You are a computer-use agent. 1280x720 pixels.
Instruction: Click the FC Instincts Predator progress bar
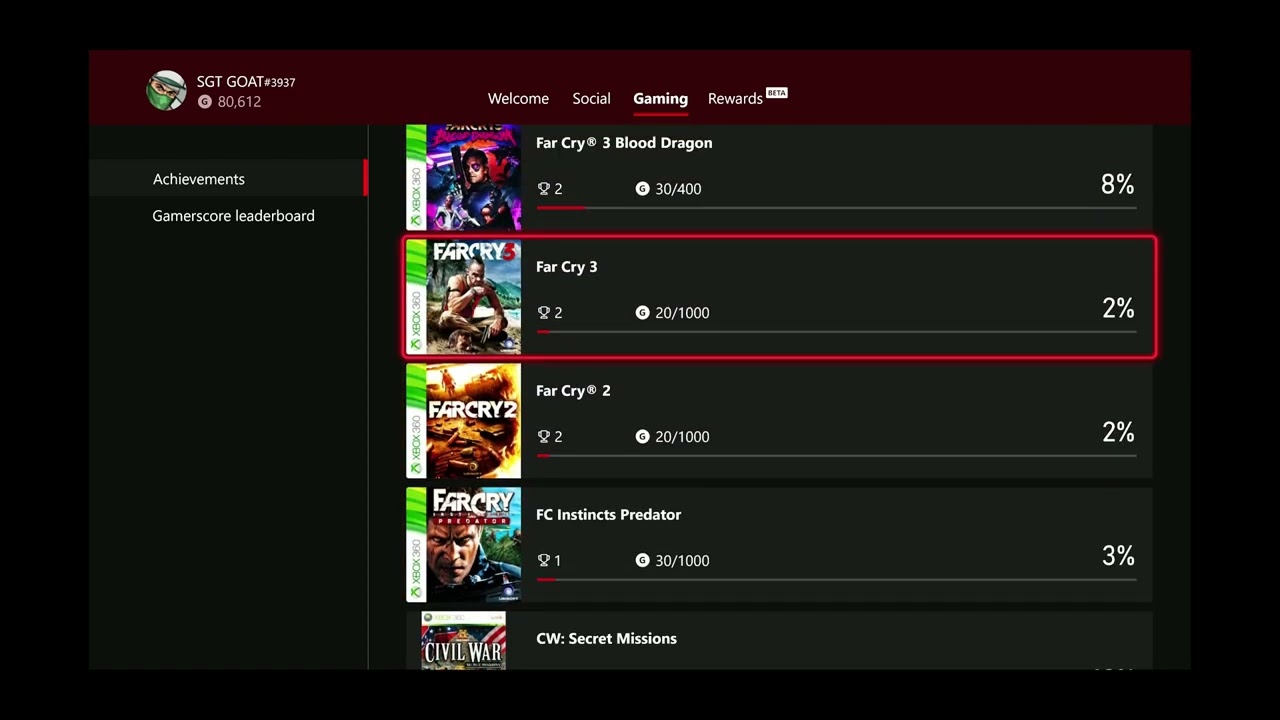tap(836, 579)
